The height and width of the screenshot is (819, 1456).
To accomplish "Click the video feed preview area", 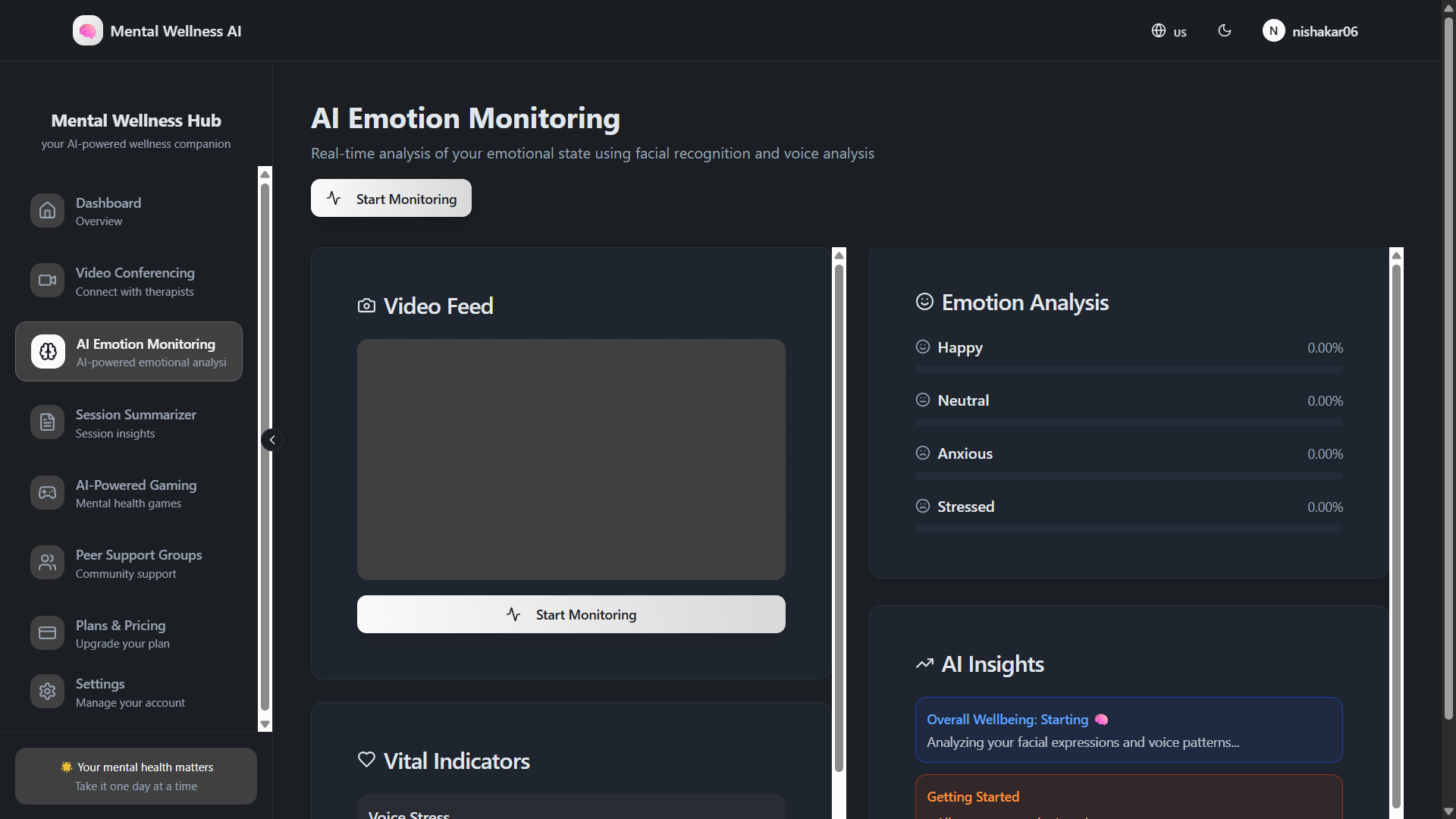I will click(571, 460).
